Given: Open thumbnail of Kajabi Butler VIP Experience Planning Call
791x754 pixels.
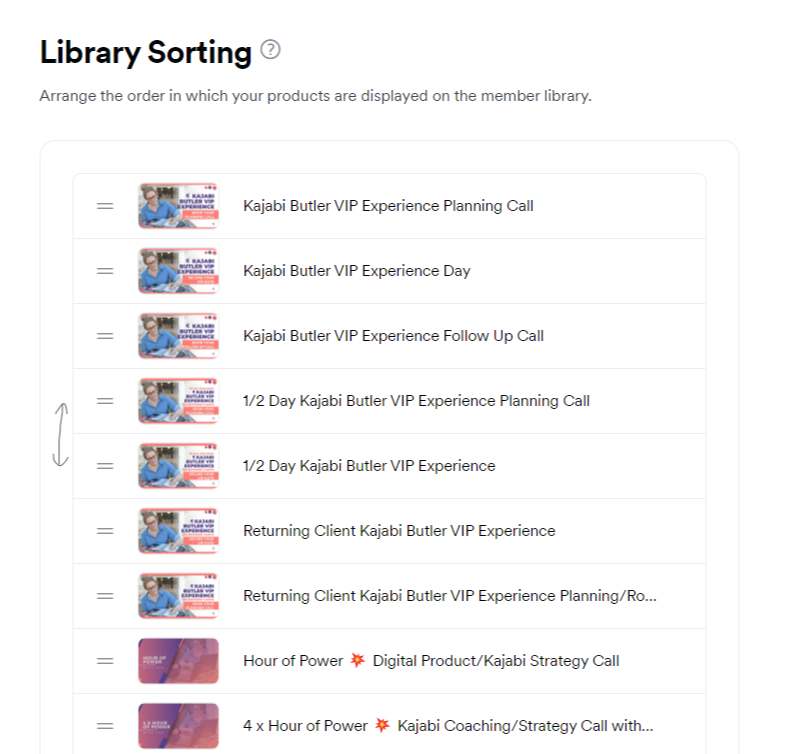Looking at the screenshot, I should click(179, 206).
